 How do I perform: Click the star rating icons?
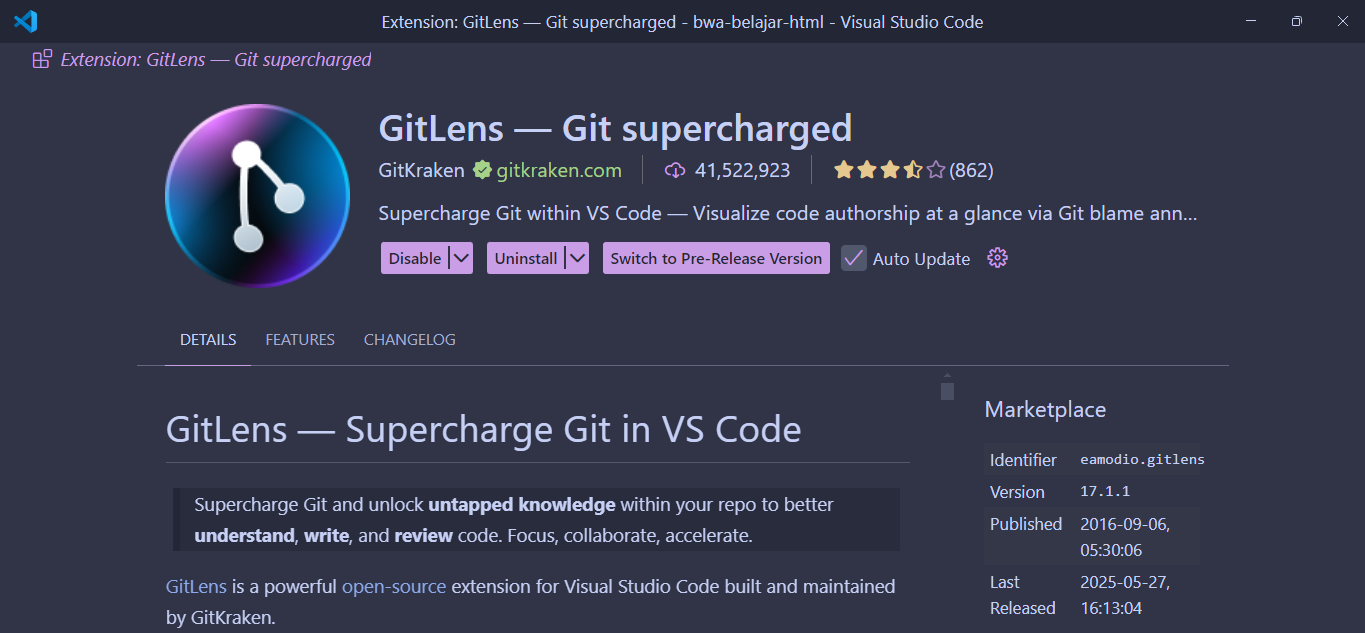tap(889, 170)
